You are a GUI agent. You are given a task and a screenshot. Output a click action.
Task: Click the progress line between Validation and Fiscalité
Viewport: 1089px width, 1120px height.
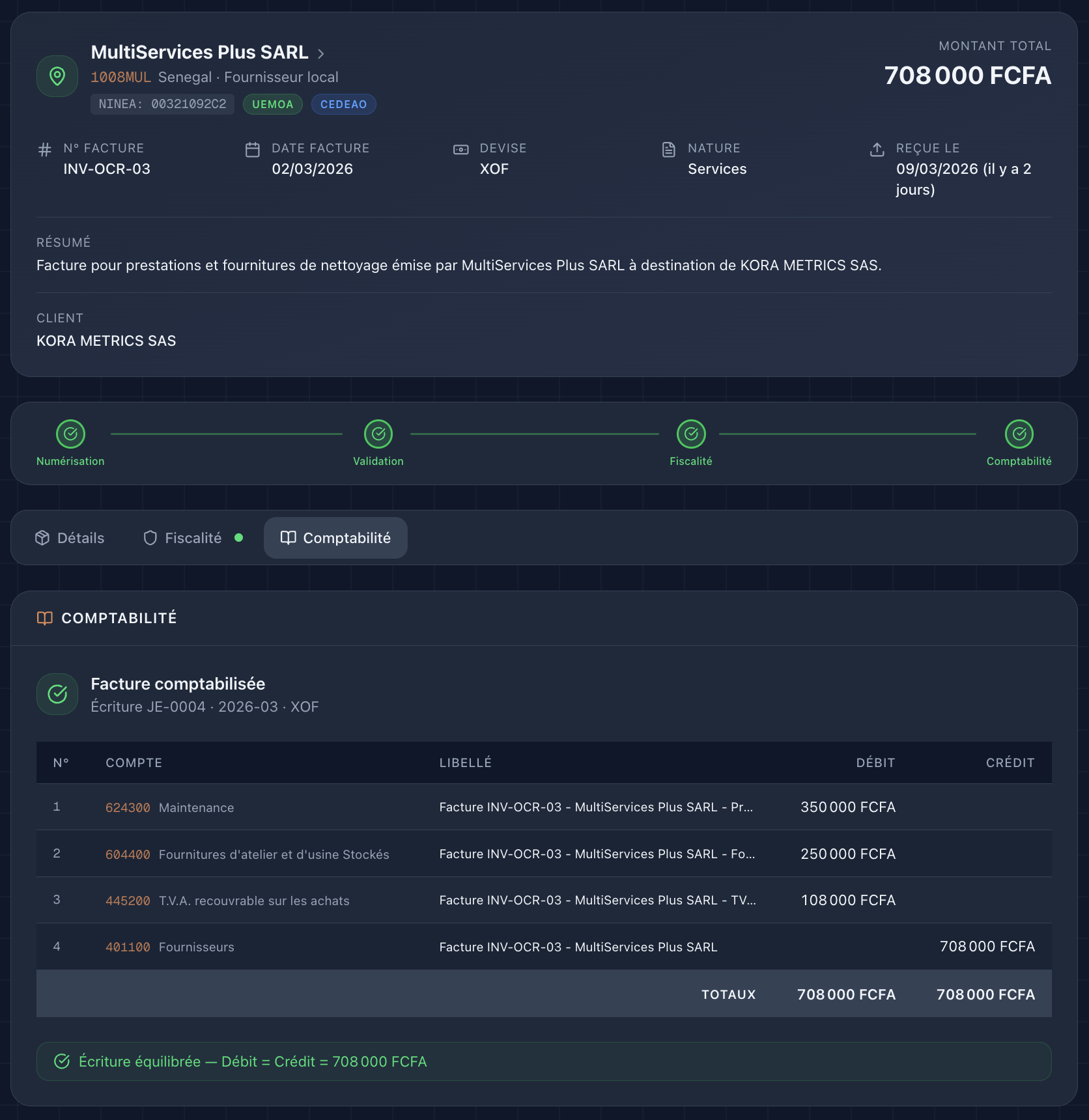tap(534, 434)
